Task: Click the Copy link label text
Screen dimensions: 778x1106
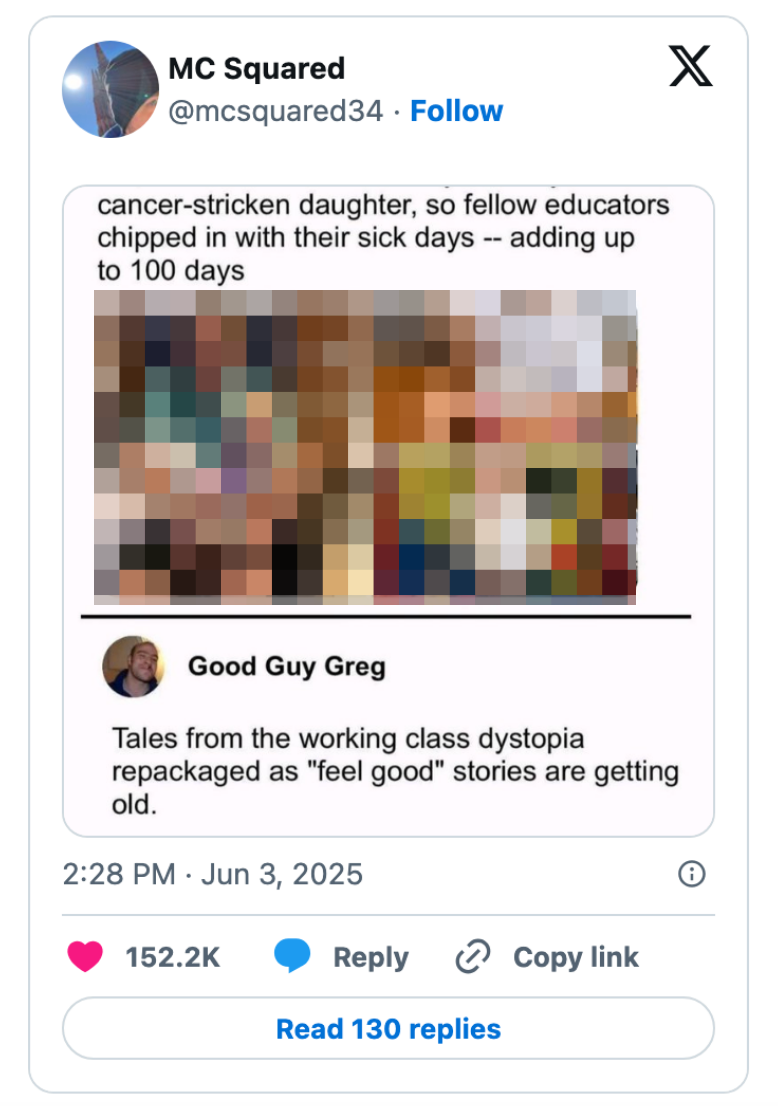Action: pos(575,957)
